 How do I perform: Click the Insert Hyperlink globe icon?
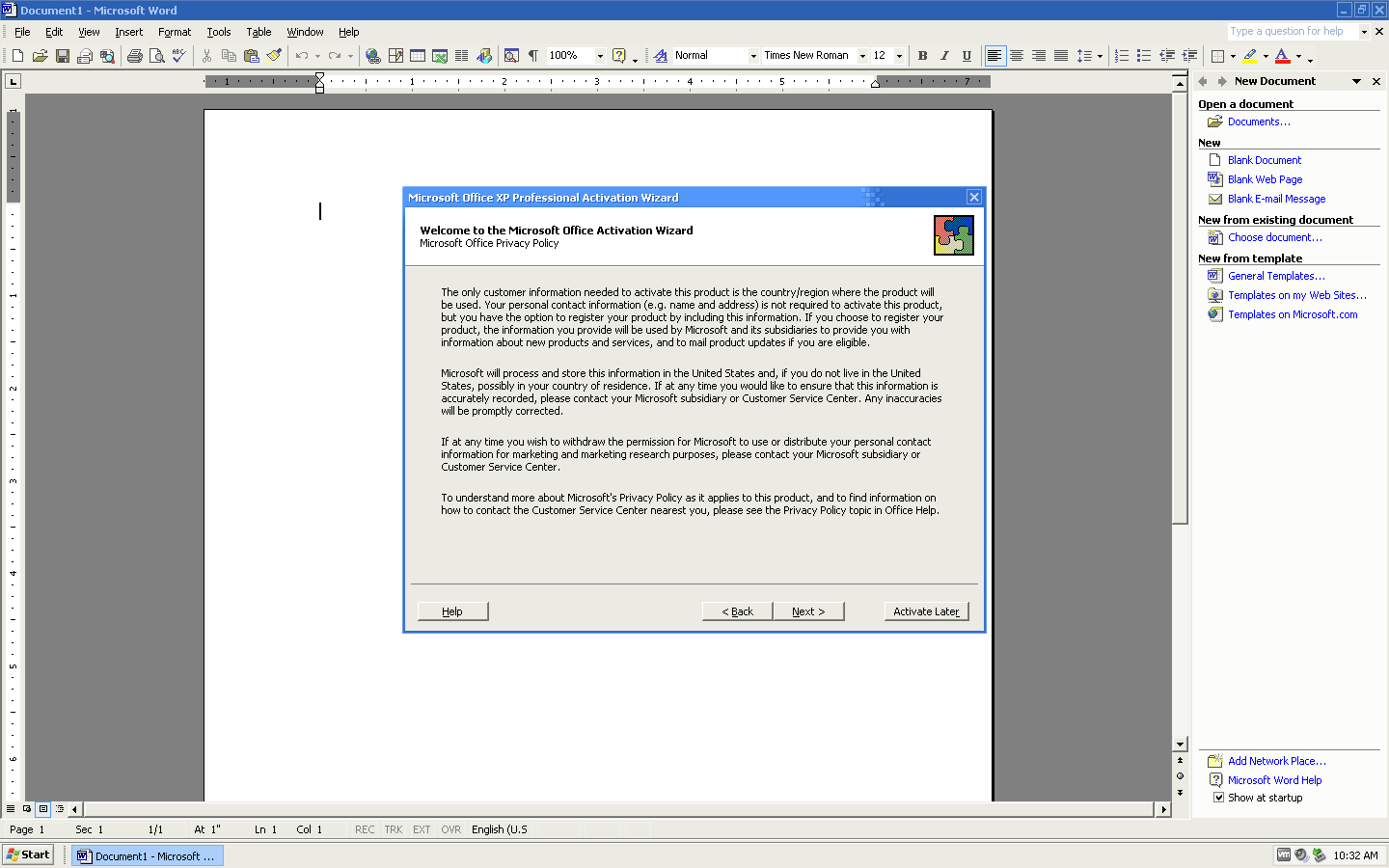coord(373,56)
